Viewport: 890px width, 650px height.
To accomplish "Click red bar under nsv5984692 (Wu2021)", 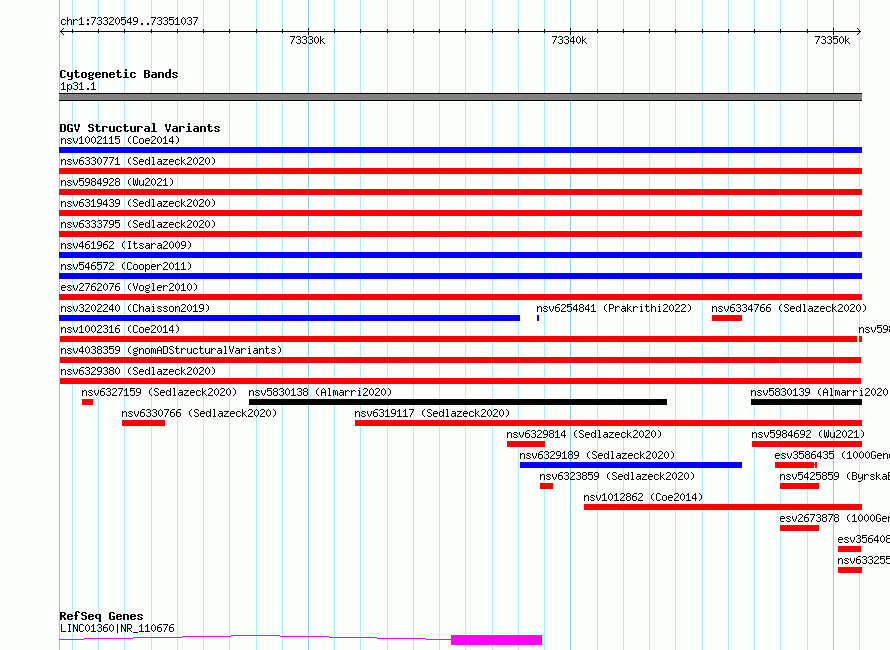I will 807,444.
